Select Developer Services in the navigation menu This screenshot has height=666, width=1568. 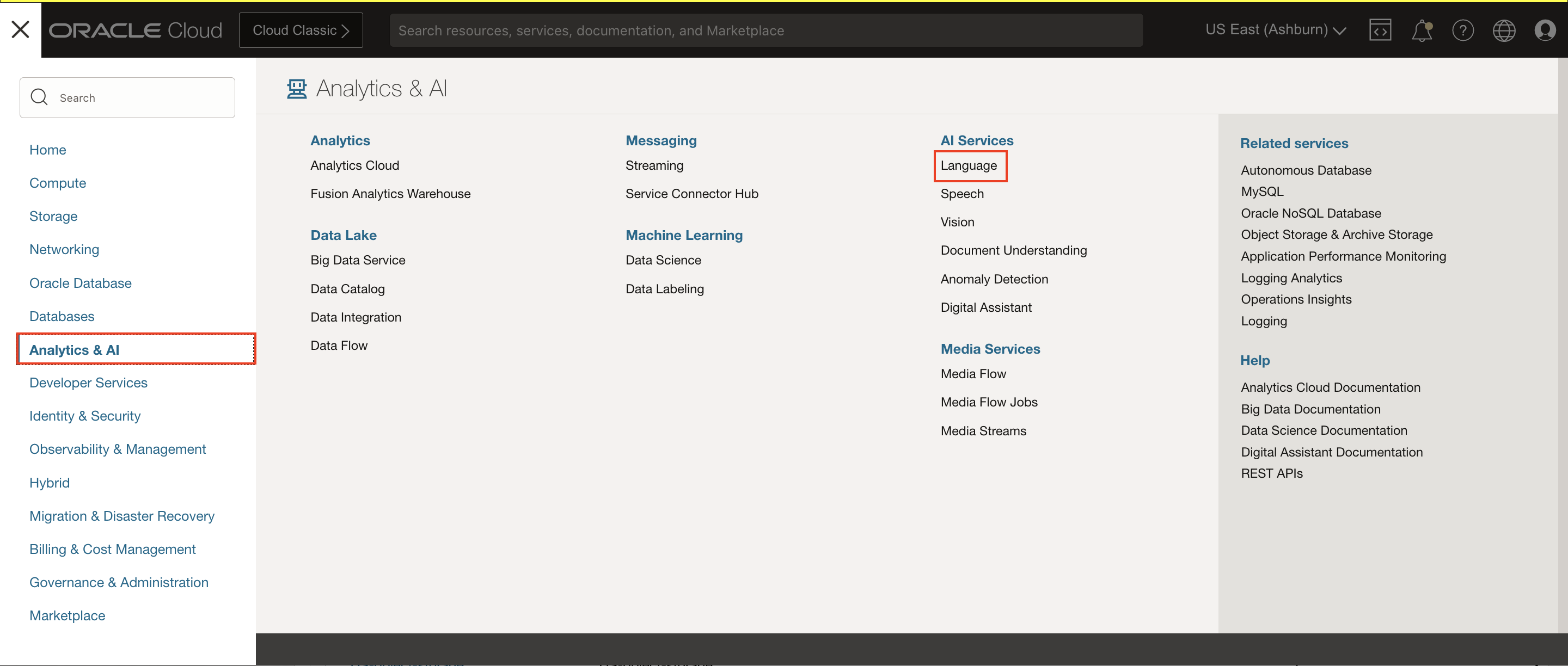coord(88,383)
